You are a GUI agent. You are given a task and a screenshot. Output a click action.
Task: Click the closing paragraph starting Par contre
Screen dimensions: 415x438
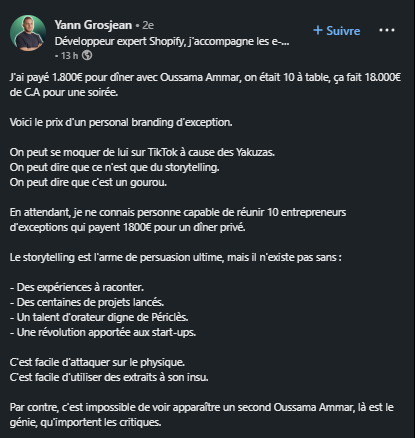202,415
